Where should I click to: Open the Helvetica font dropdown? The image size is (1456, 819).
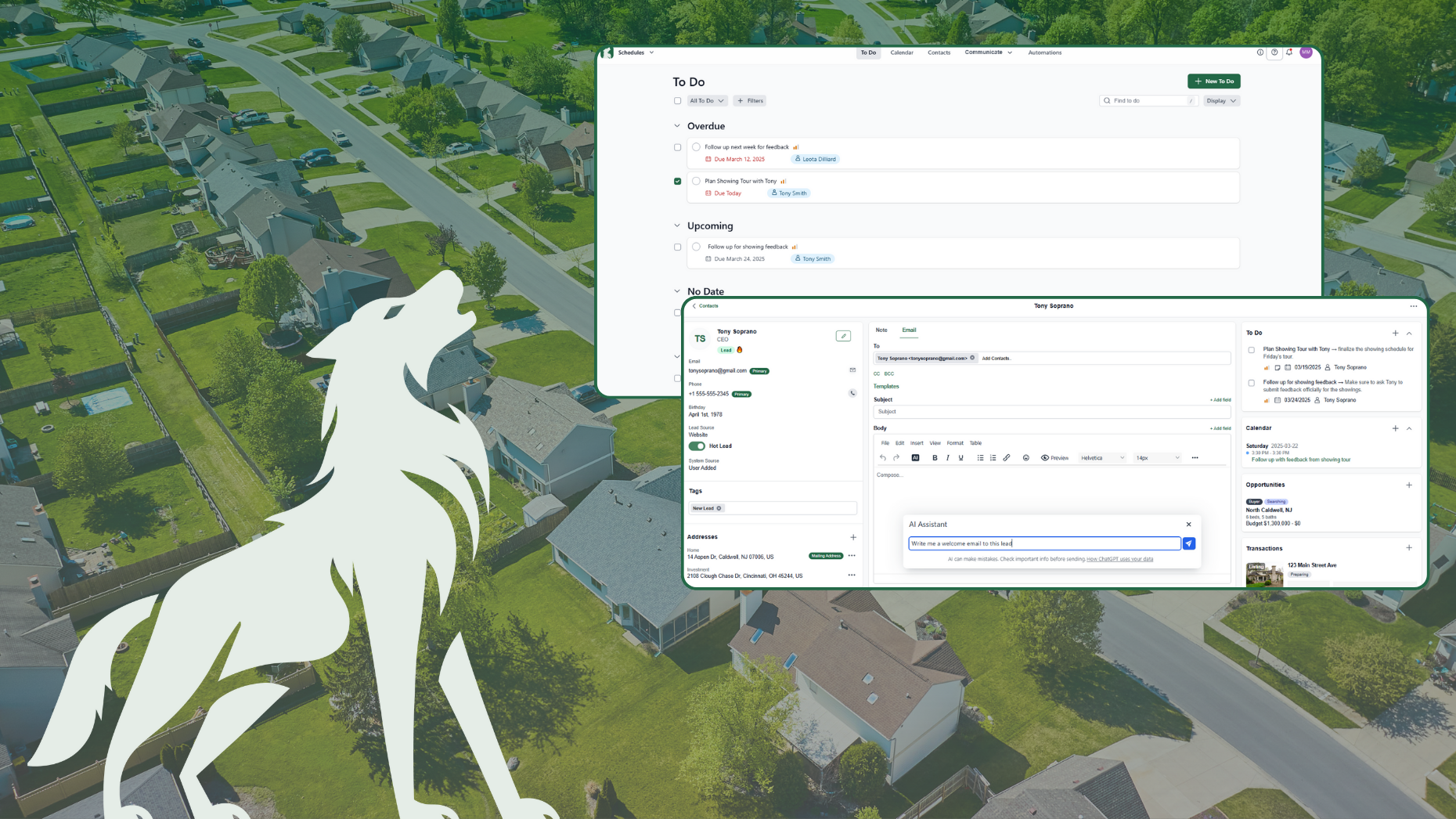click(1102, 458)
